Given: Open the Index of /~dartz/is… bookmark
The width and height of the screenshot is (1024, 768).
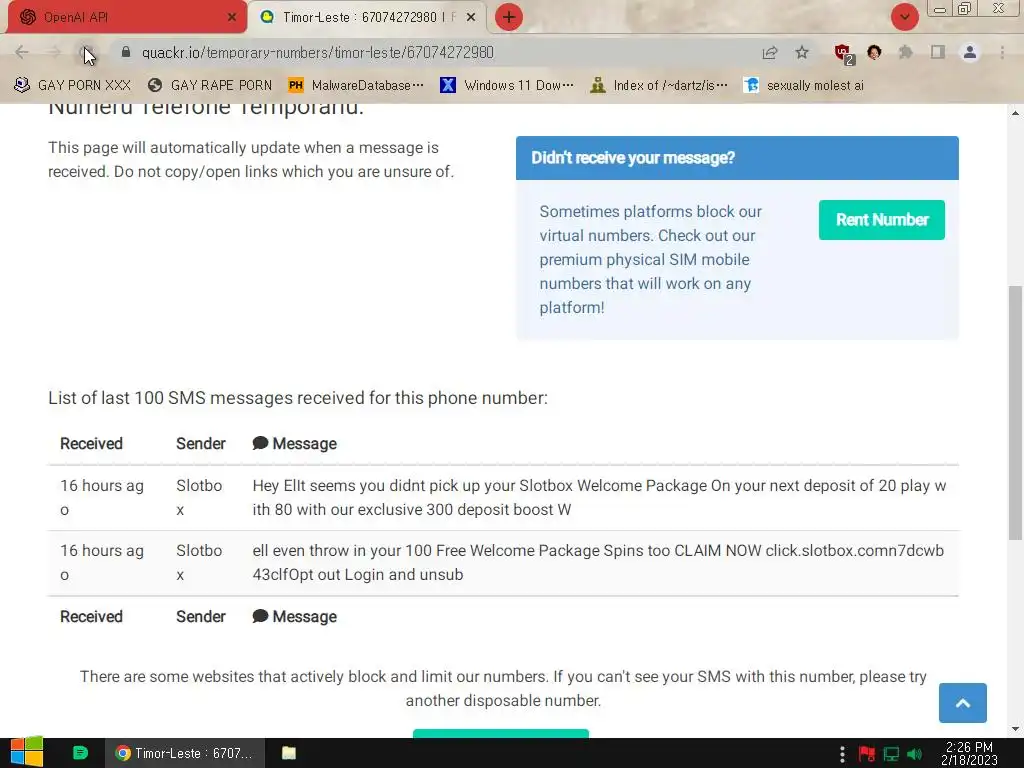Looking at the screenshot, I should coord(658,85).
